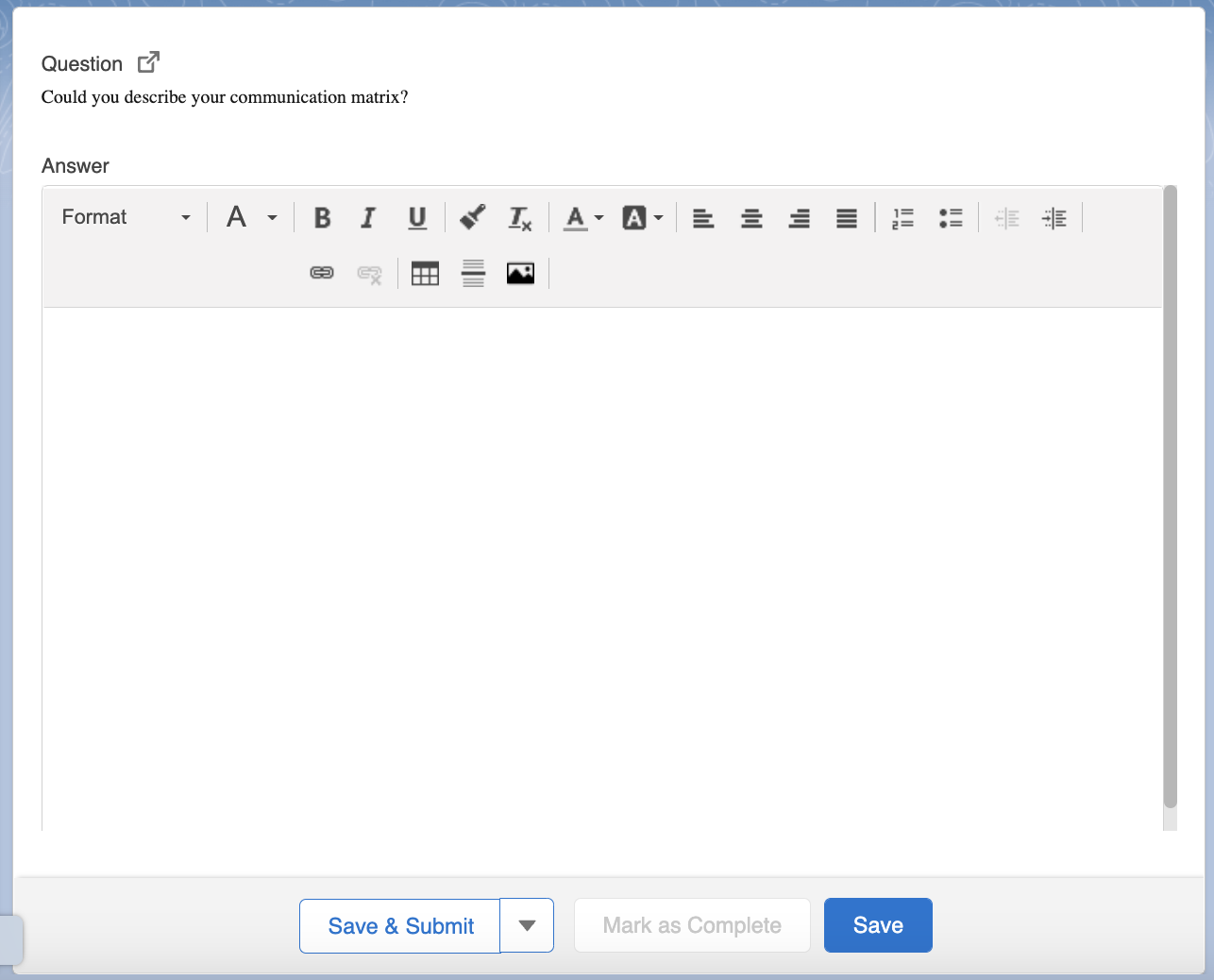This screenshot has height=980, width=1214.
Task: Open the font size dropdown
Action: [251, 217]
